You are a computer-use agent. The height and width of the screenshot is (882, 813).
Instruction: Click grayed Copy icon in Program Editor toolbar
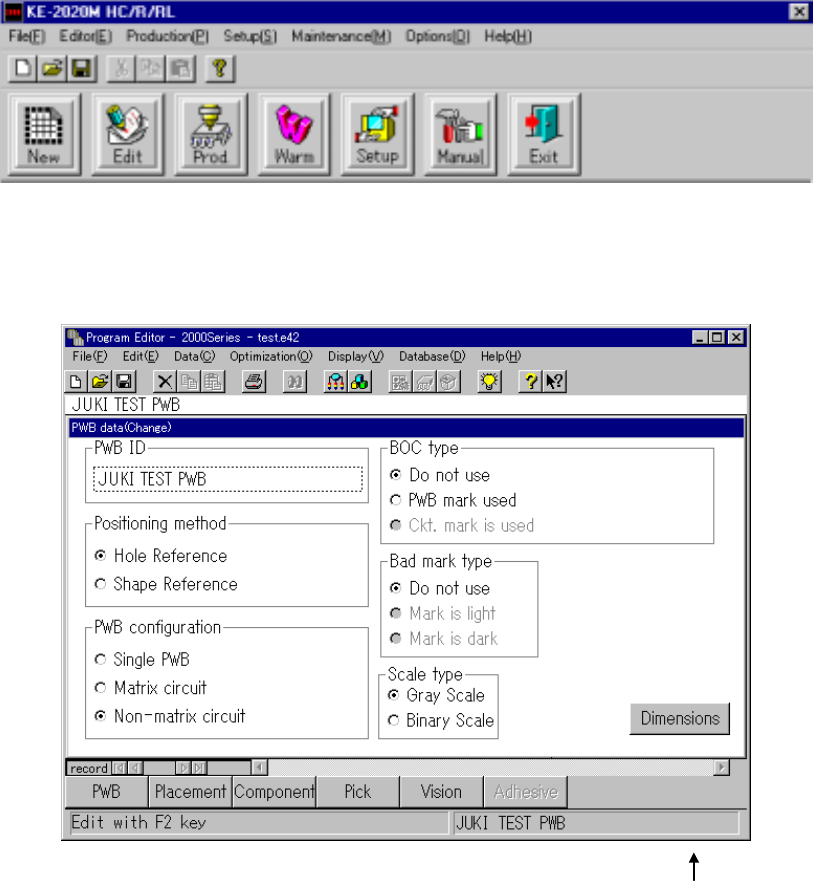tap(189, 381)
